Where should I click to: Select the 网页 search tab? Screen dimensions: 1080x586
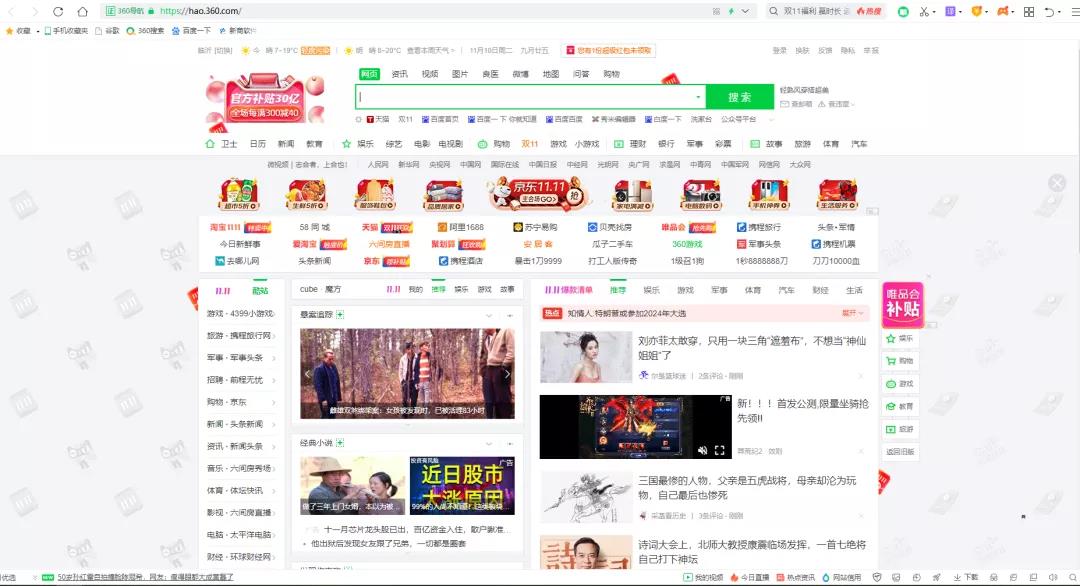pyautogui.click(x=369, y=74)
